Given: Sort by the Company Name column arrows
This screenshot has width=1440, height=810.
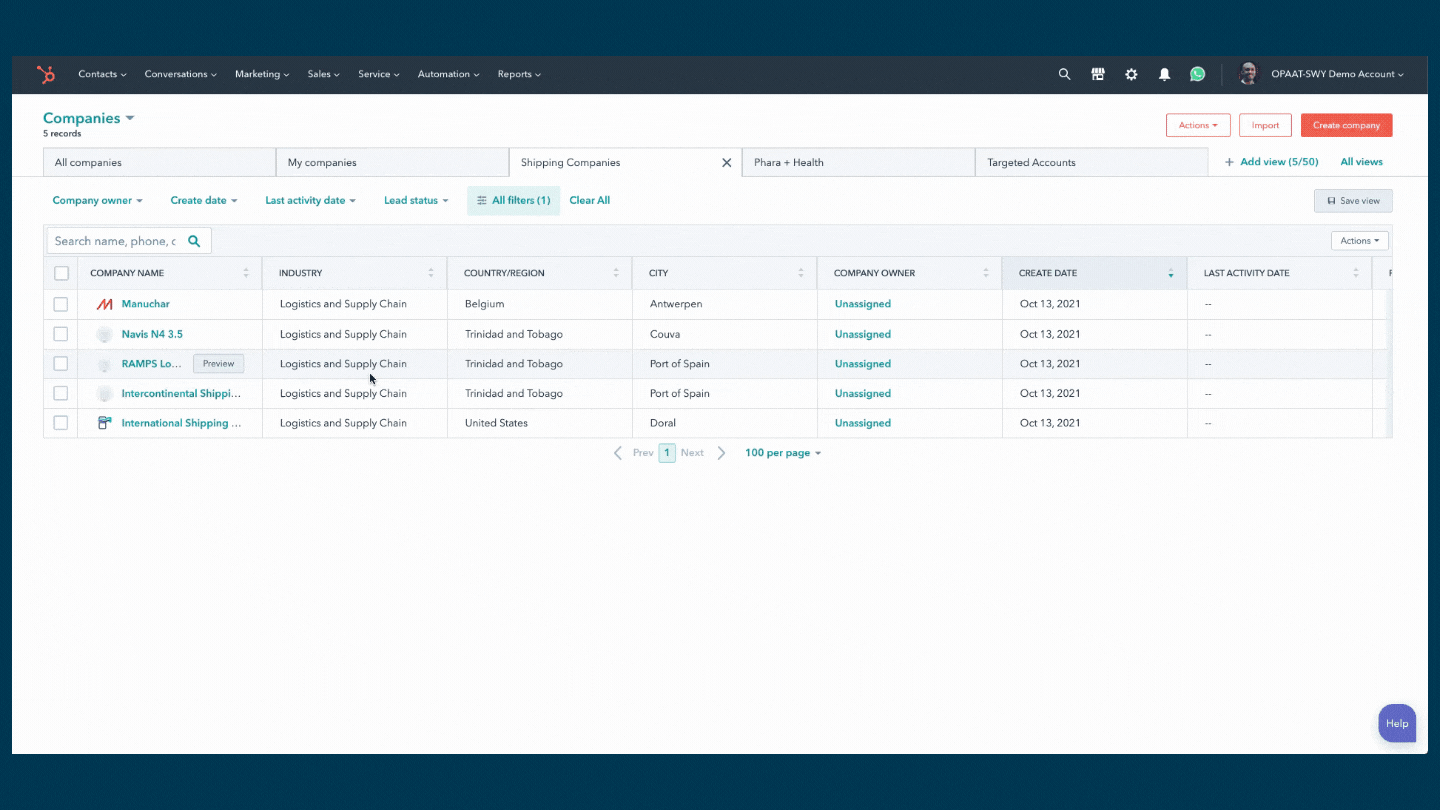Looking at the screenshot, I should coord(246,273).
